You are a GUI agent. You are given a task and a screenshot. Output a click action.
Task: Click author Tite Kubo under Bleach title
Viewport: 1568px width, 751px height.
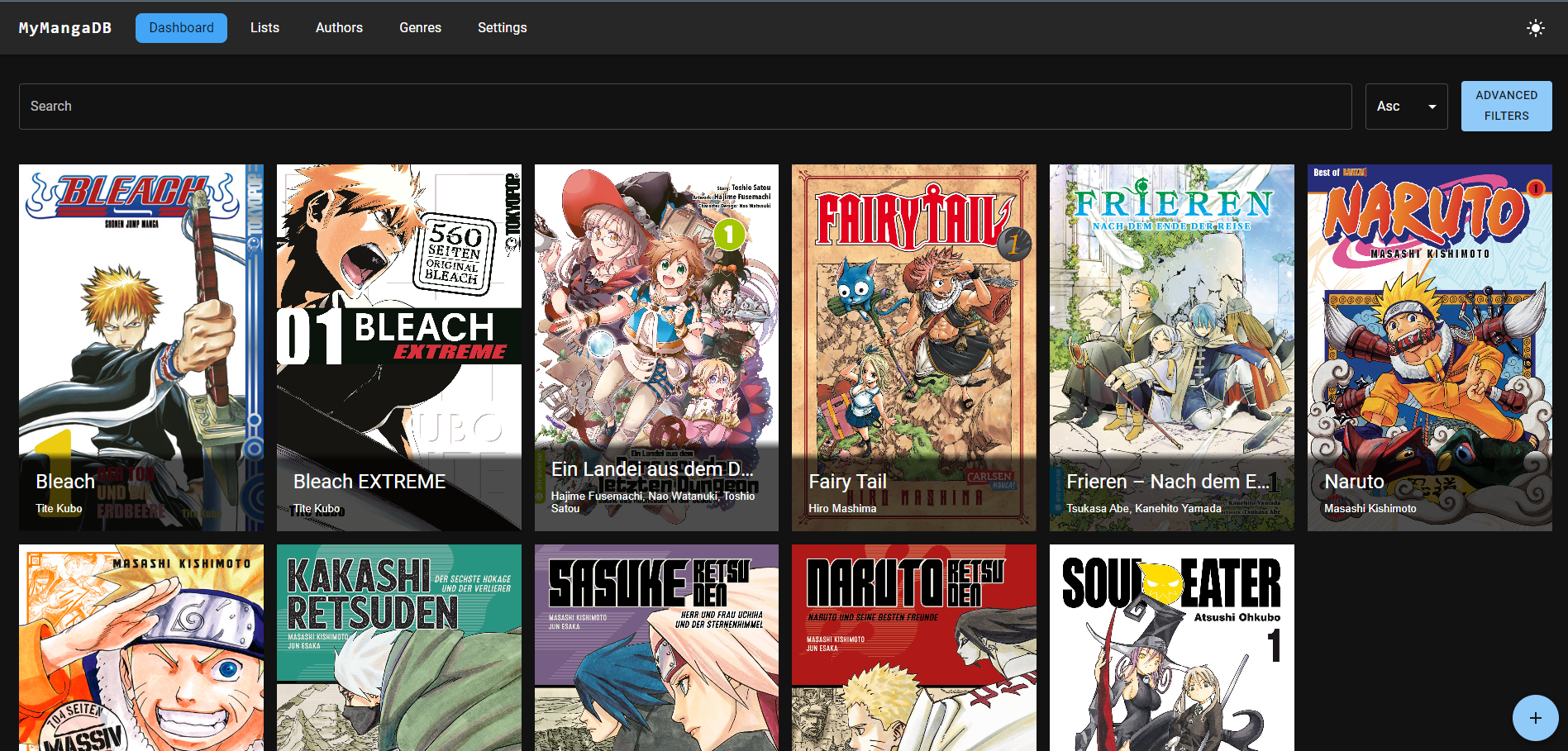coord(59,508)
